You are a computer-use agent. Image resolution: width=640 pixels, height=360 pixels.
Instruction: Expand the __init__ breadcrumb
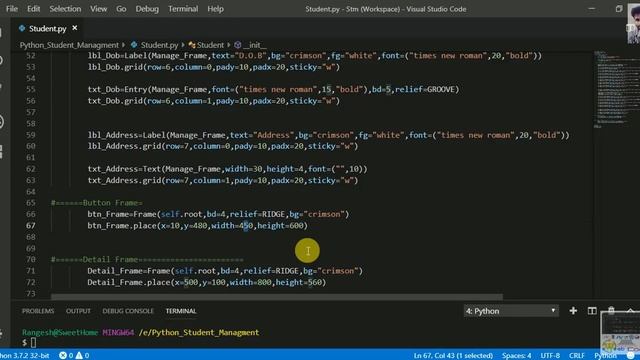coord(255,45)
